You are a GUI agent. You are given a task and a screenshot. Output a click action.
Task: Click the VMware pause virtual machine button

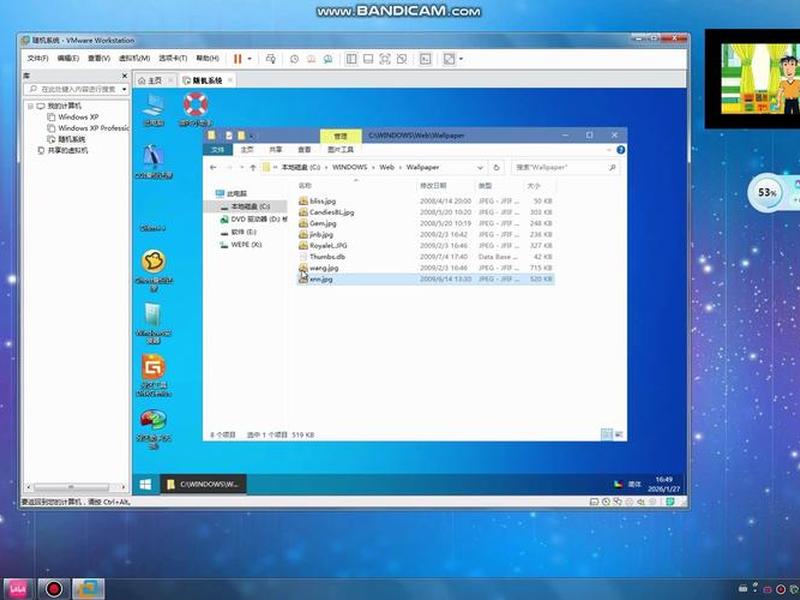click(237, 59)
